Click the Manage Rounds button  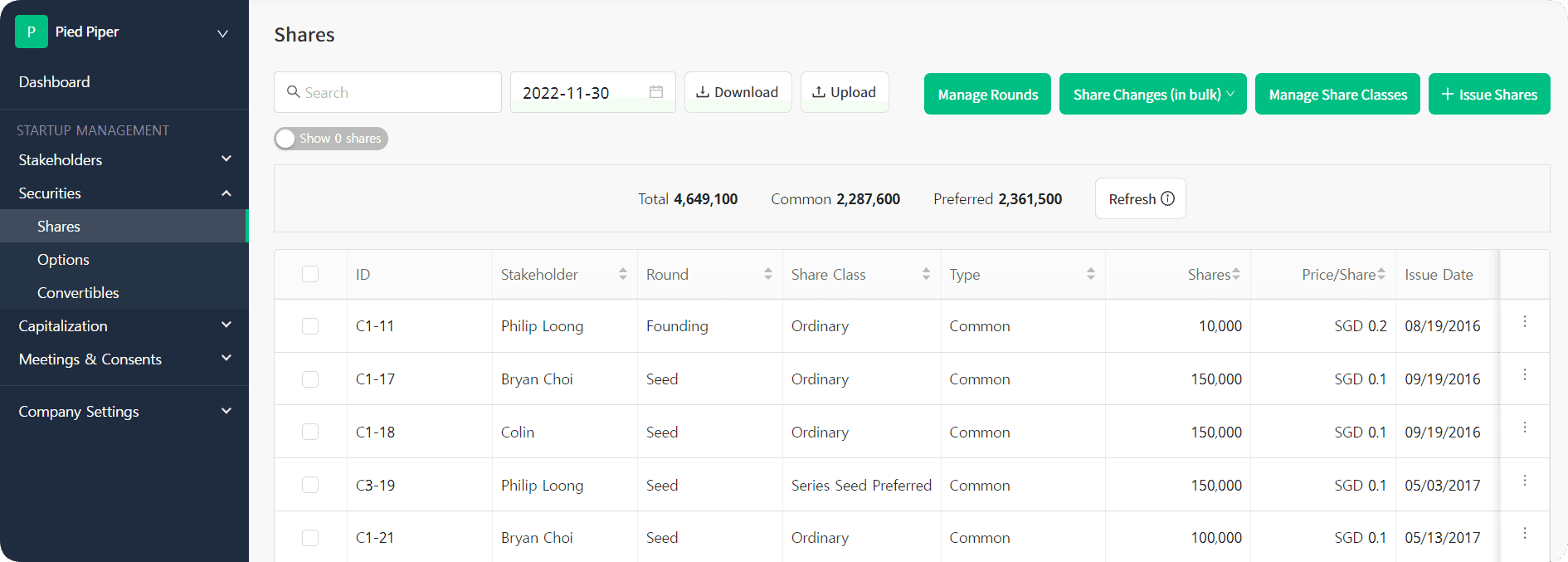[987, 94]
